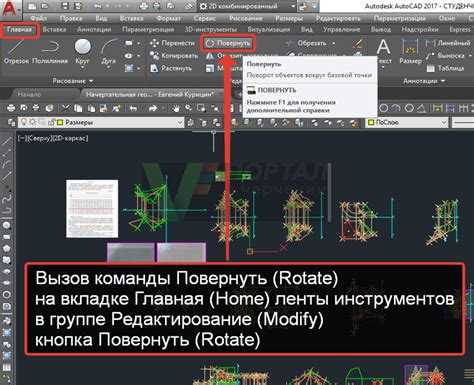Image resolution: width=474 pixels, height=385 pixels.
Task: Click the undo arrow in standard toolbar
Action: pos(133,108)
